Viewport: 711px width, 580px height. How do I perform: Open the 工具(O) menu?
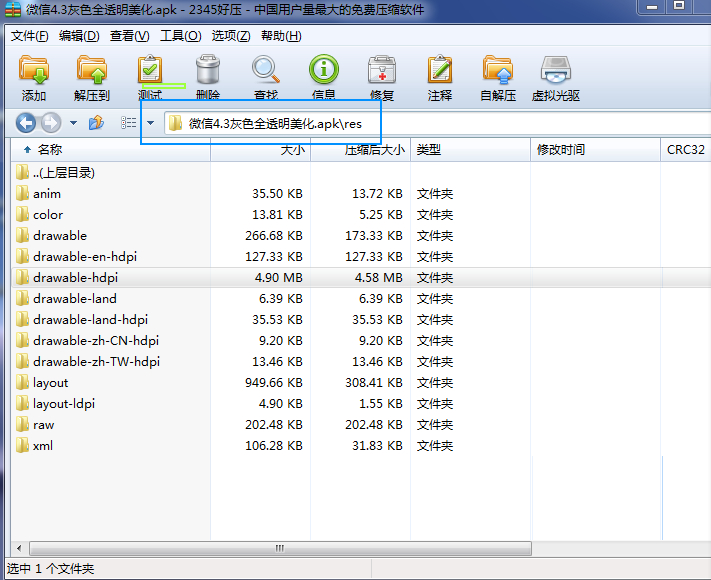pos(180,36)
